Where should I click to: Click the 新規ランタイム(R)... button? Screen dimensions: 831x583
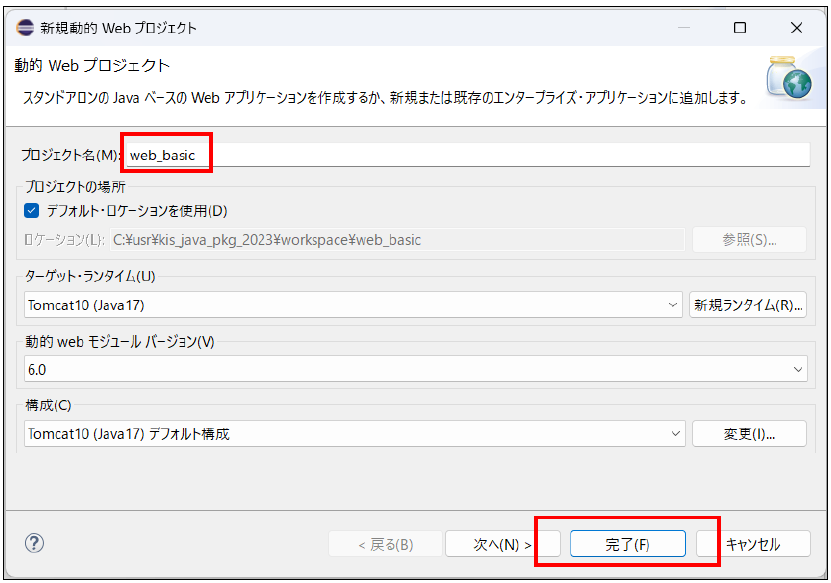point(748,305)
